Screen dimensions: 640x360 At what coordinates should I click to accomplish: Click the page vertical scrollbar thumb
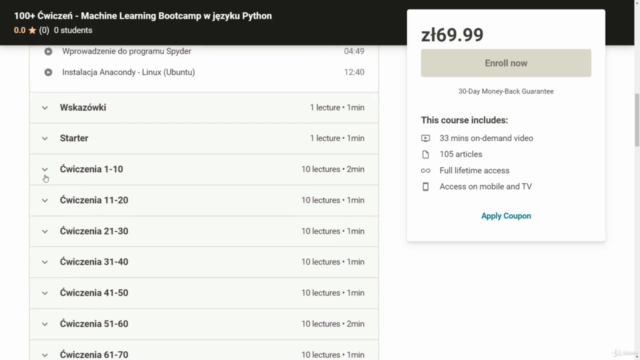coord(636,120)
